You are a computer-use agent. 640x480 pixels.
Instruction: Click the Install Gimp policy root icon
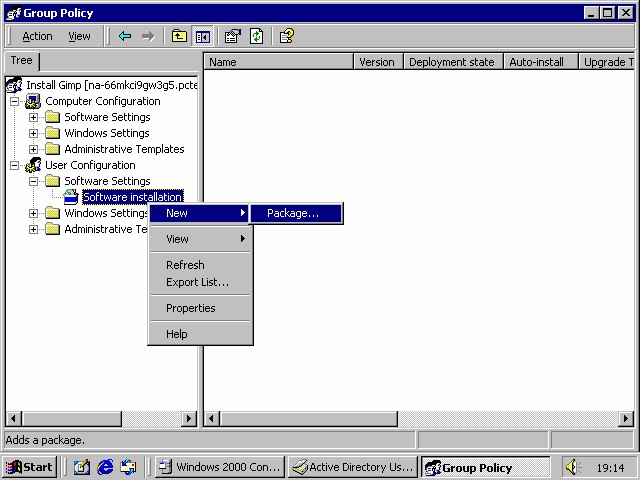pos(14,85)
